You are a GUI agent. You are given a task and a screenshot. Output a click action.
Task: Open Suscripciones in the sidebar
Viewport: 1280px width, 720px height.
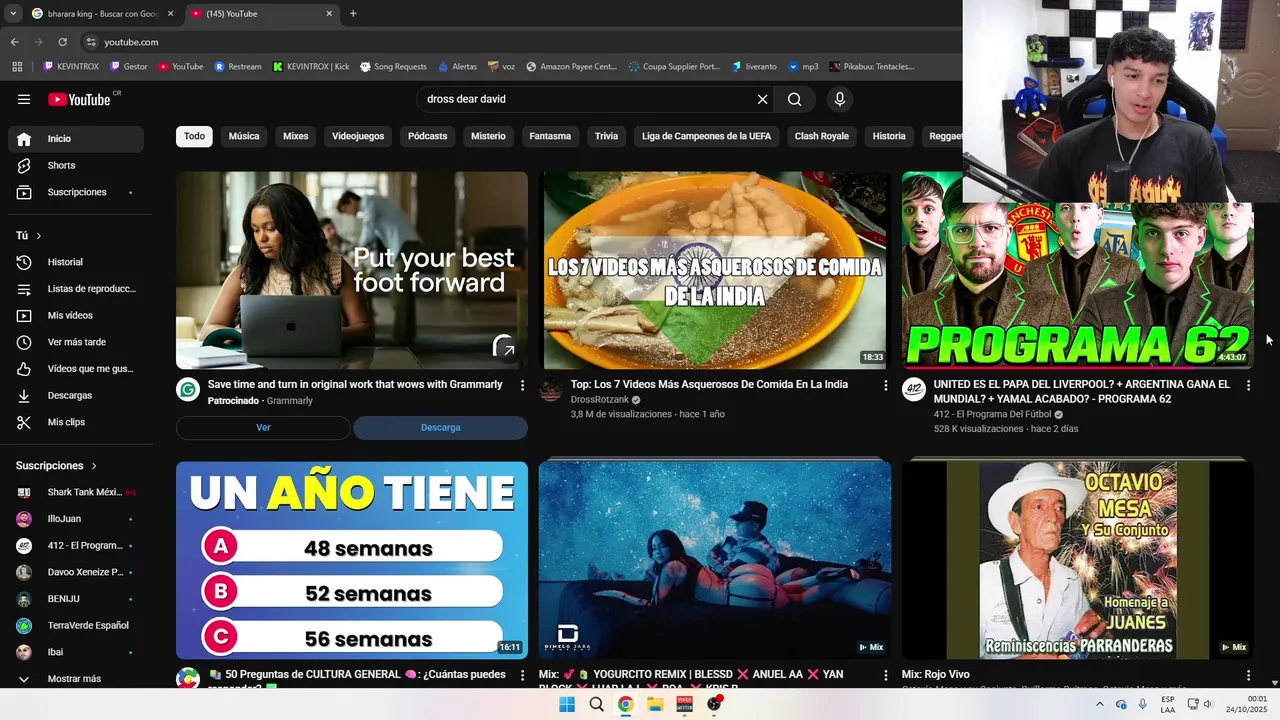76,192
